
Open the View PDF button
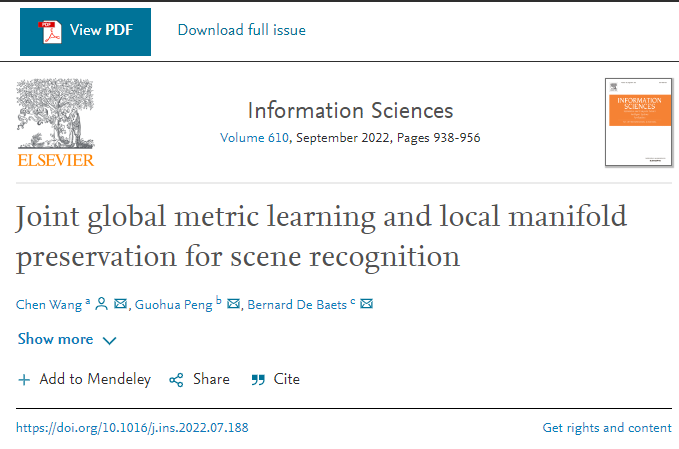[x=85, y=30]
